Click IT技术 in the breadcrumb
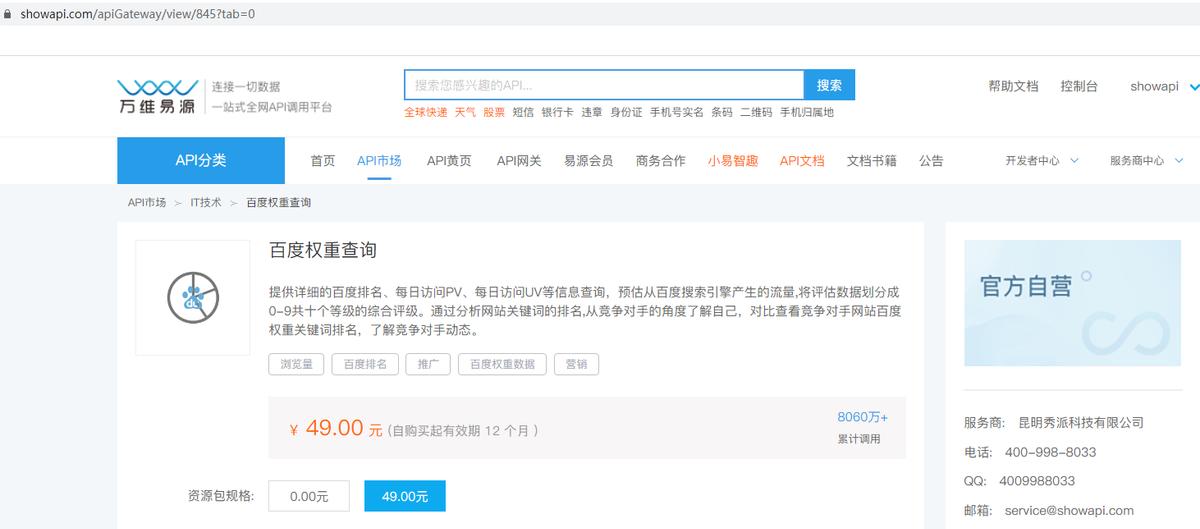The height and width of the screenshot is (529, 1200). pyautogui.click(x=206, y=203)
